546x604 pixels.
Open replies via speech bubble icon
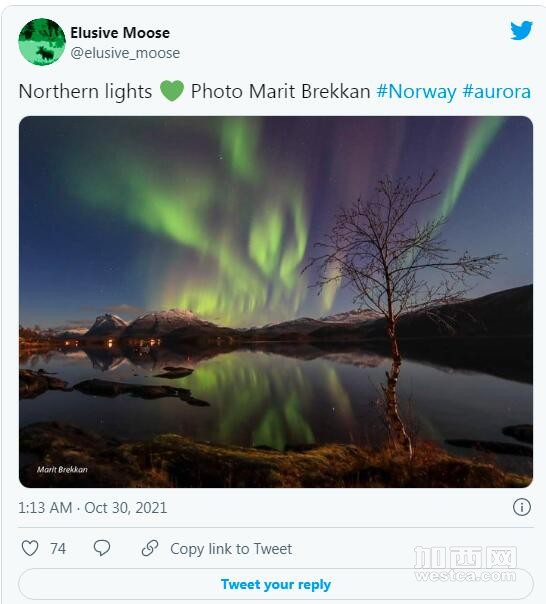[102, 548]
